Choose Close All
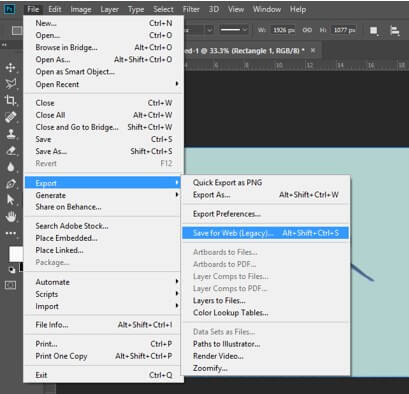The image size is (409, 394). pyautogui.click(x=104, y=115)
